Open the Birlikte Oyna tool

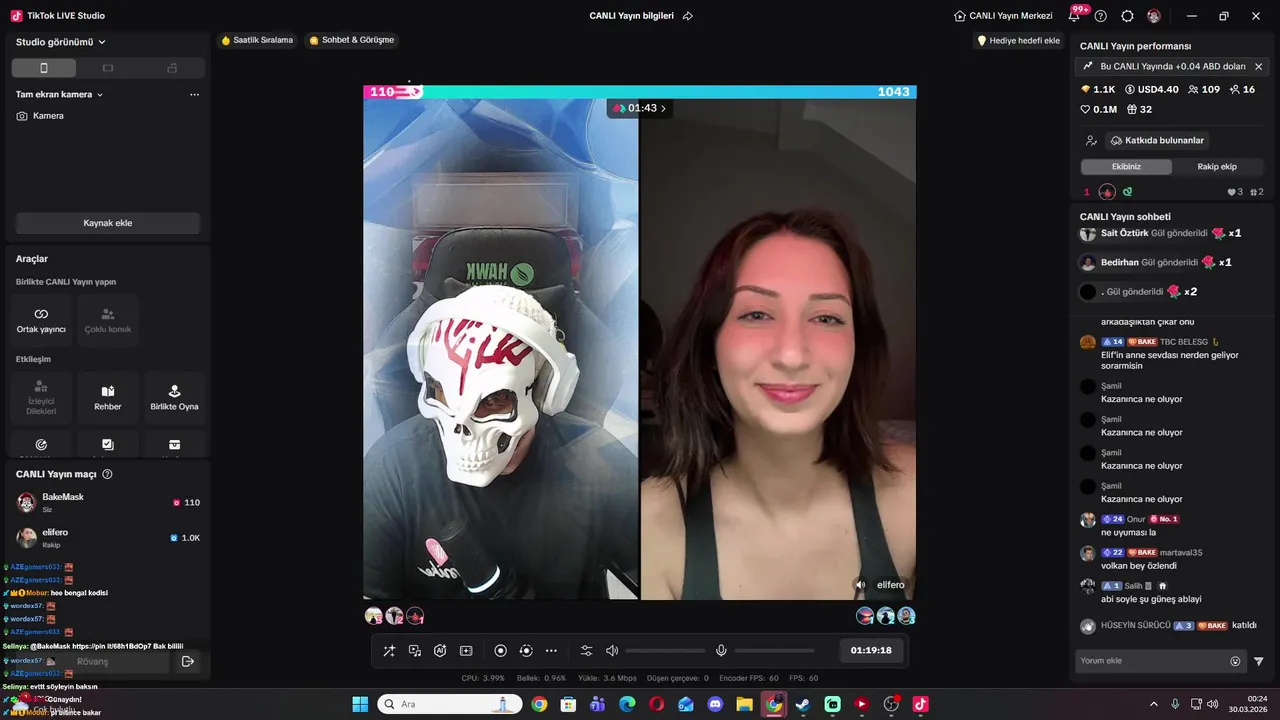click(174, 397)
